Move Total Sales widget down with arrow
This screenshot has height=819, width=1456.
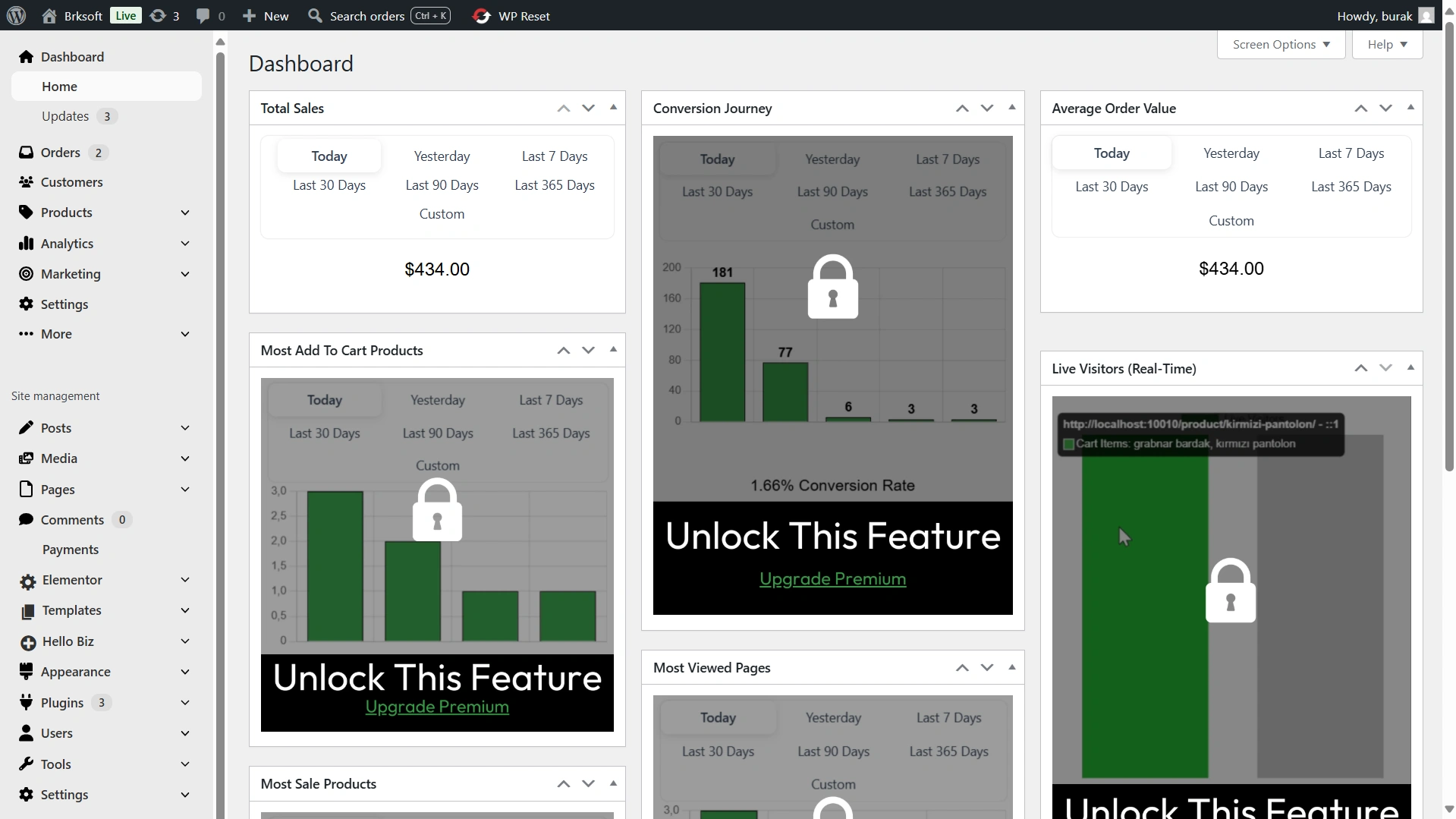tap(588, 109)
